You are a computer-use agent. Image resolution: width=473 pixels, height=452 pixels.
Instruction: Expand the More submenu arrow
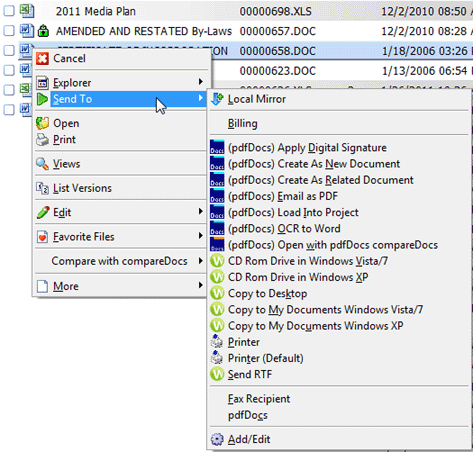[200, 285]
